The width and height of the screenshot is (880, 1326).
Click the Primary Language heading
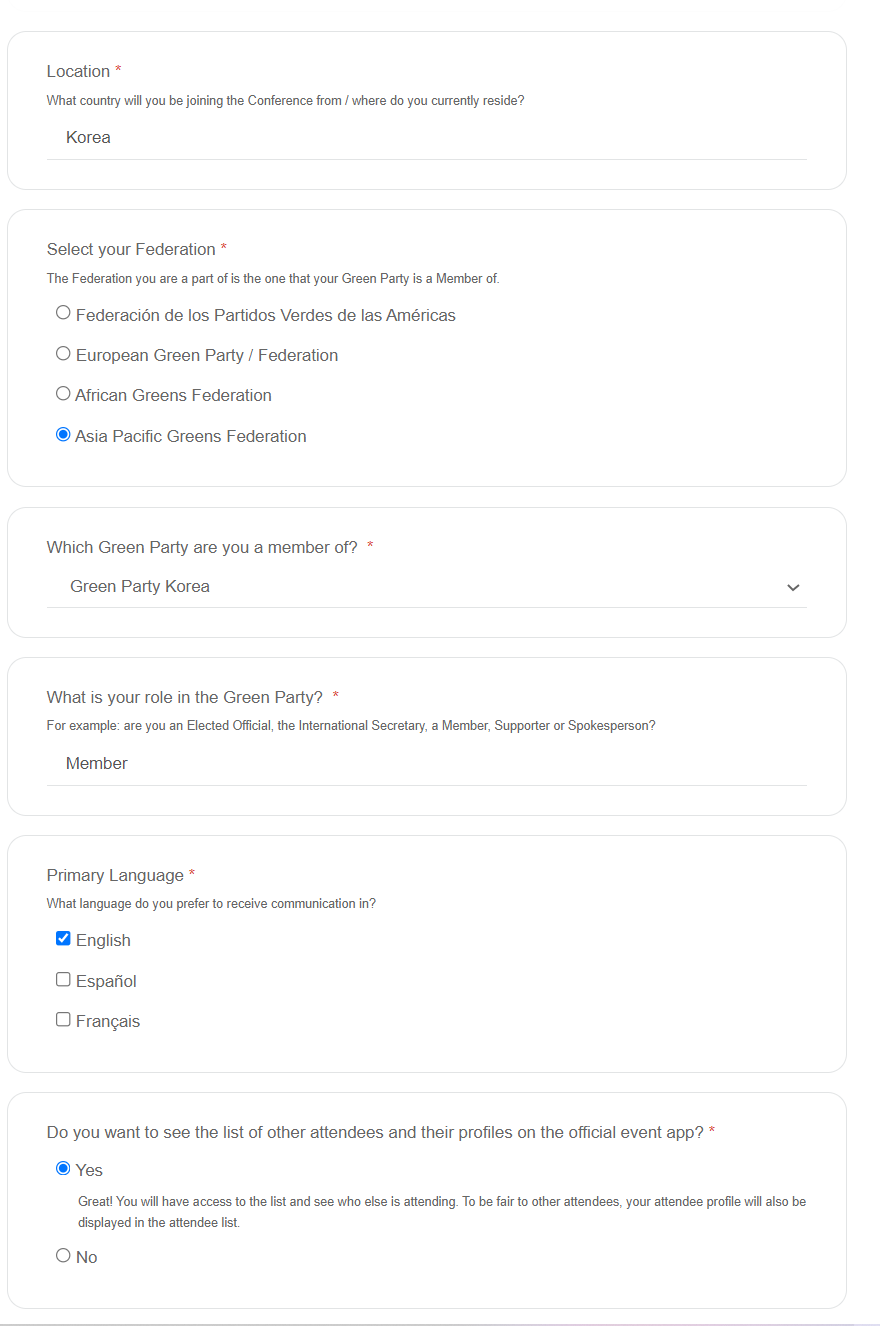click(115, 876)
